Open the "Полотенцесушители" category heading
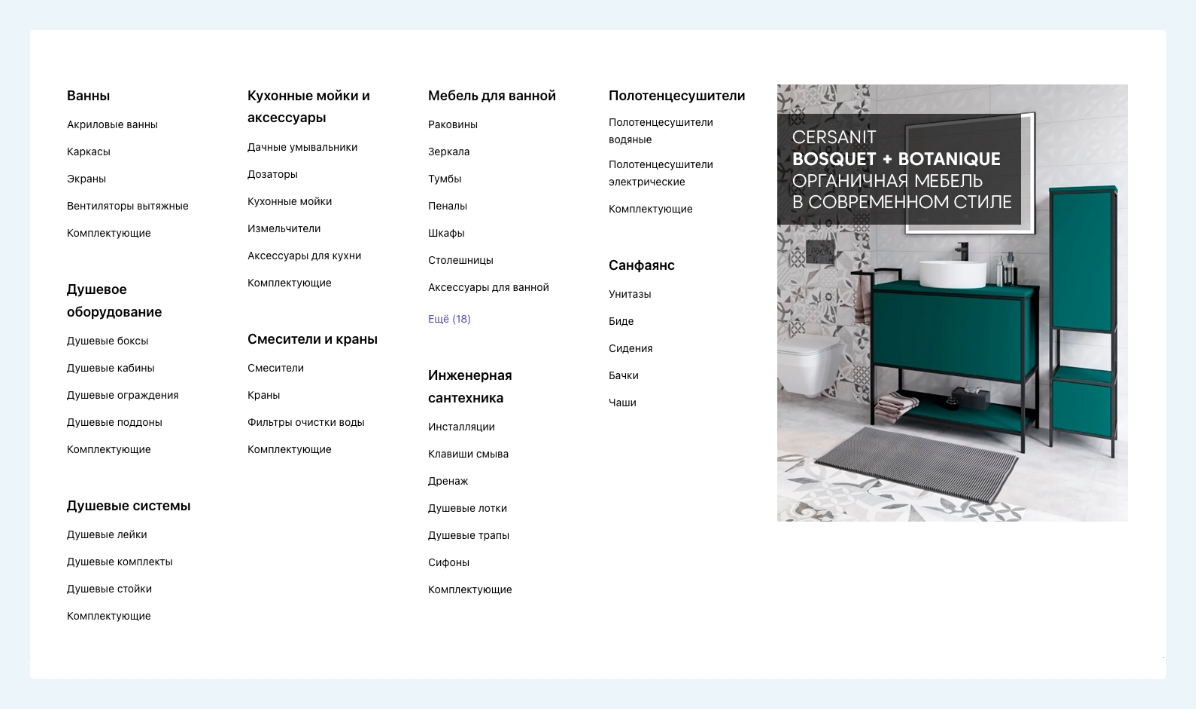The width and height of the screenshot is (1196, 709). (x=677, y=96)
